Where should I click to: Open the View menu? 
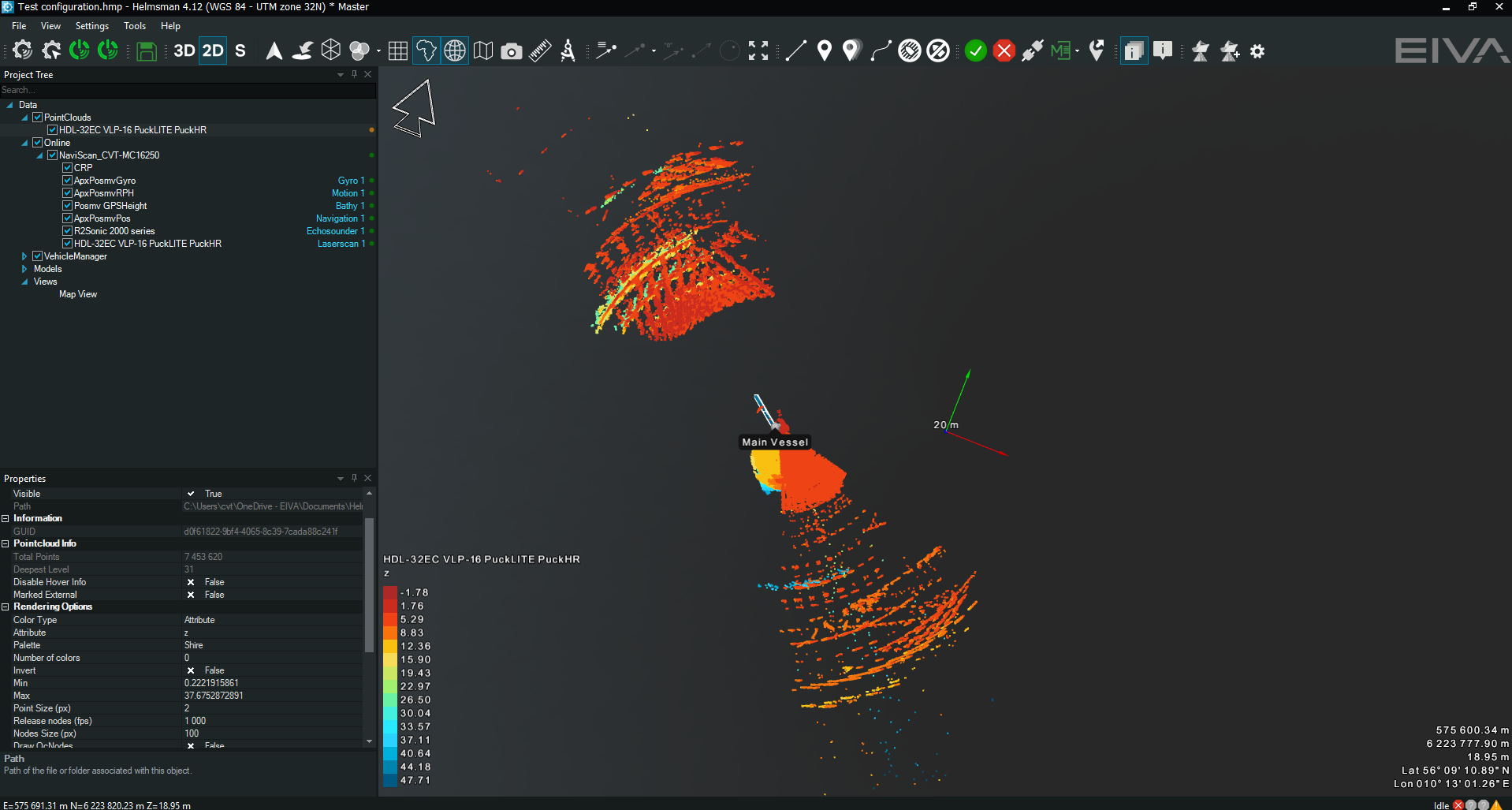click(50, 26)
